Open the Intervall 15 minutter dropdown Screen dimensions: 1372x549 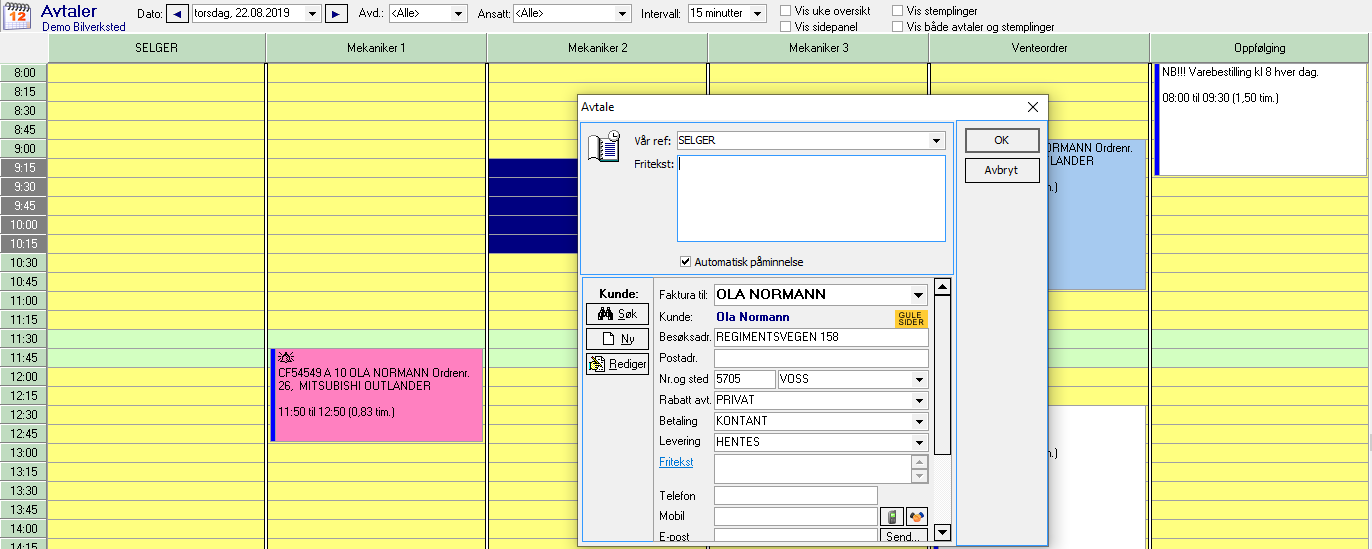[x=757, y=14]
